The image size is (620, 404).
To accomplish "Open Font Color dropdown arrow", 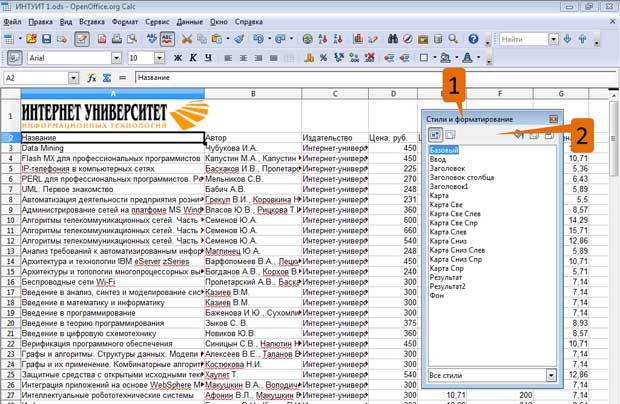I will point(478,58).
